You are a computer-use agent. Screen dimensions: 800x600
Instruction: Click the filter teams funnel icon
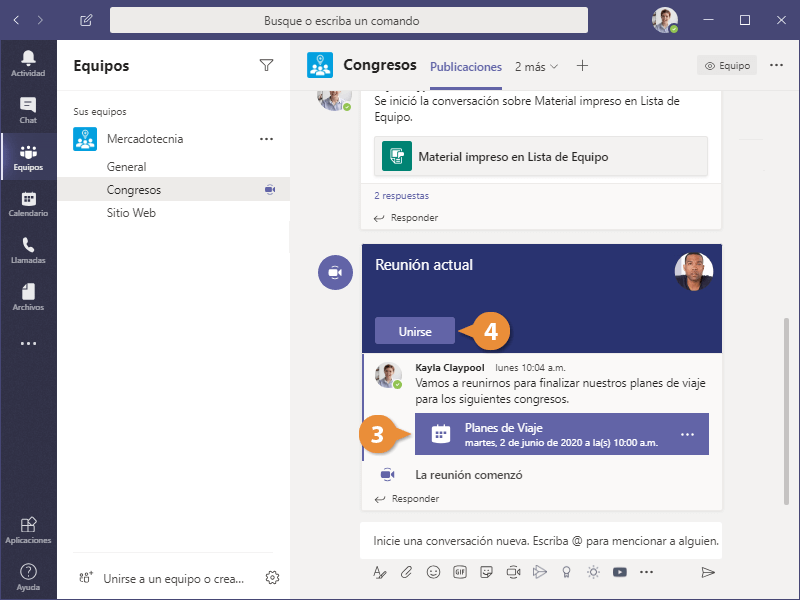tap(266, 66)
